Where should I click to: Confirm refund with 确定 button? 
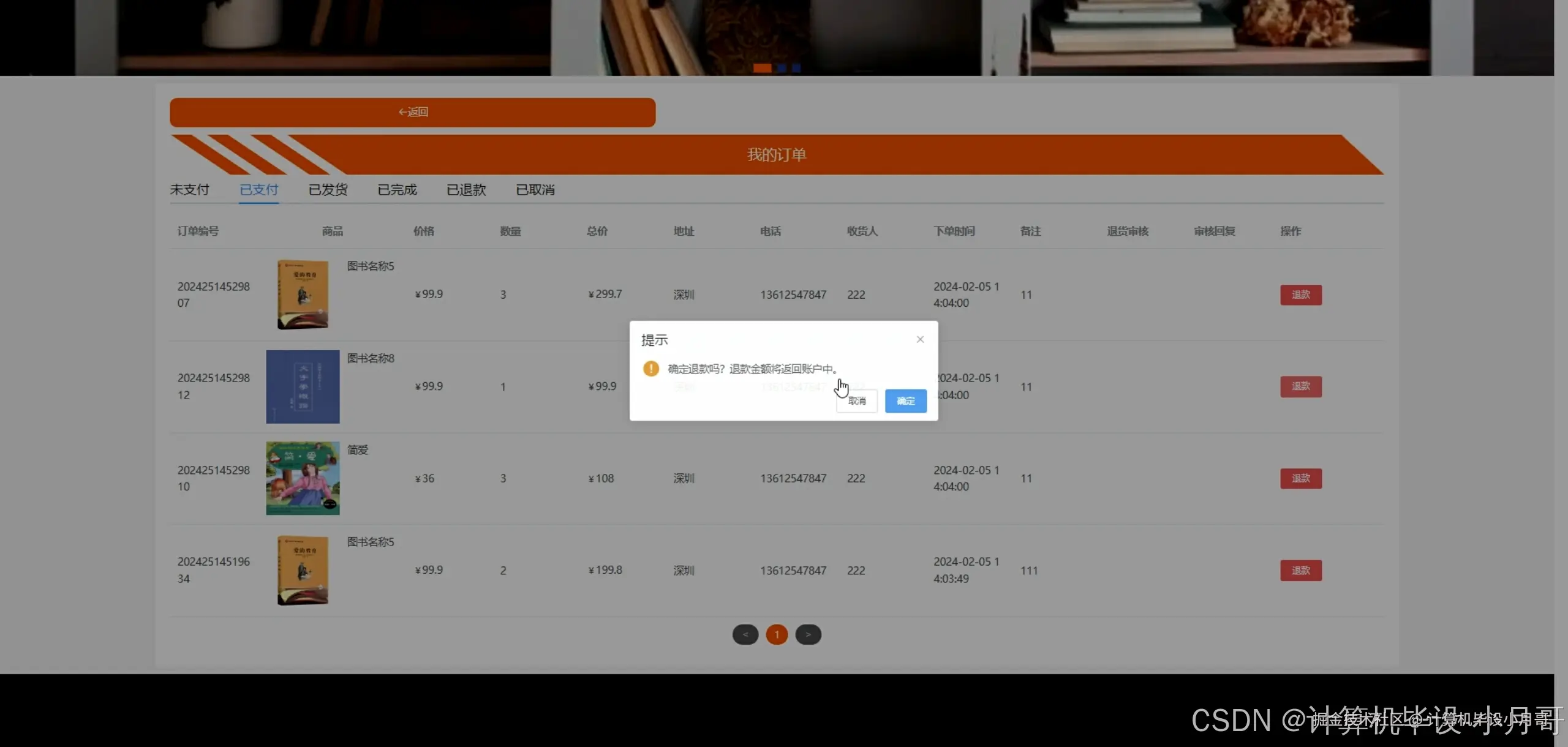(905, 401)
